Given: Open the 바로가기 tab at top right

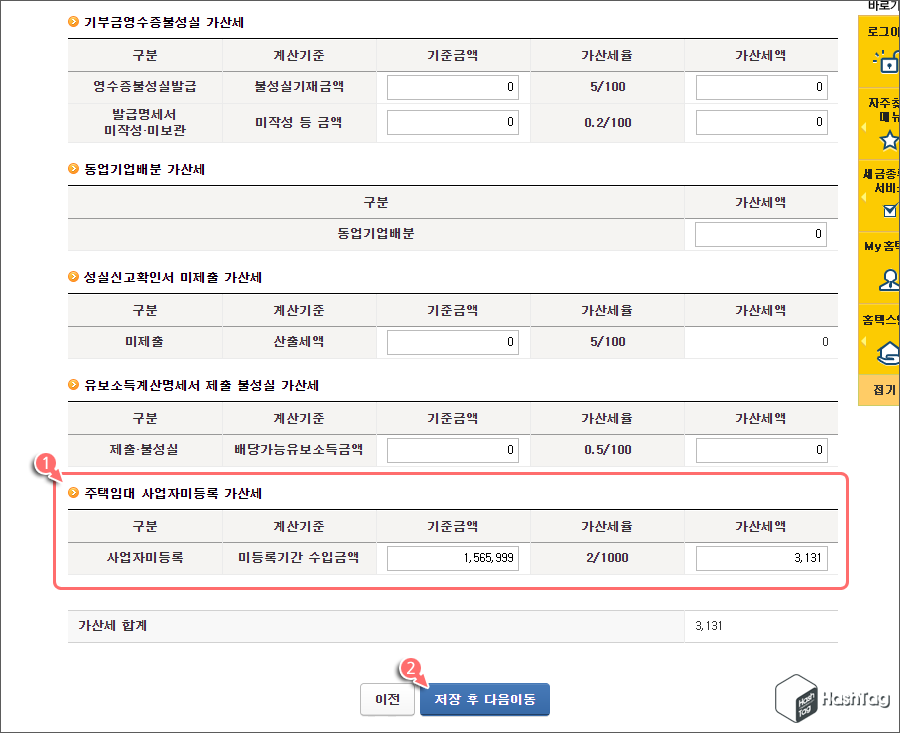Looking at the screenshot, I should pos(884,7).
